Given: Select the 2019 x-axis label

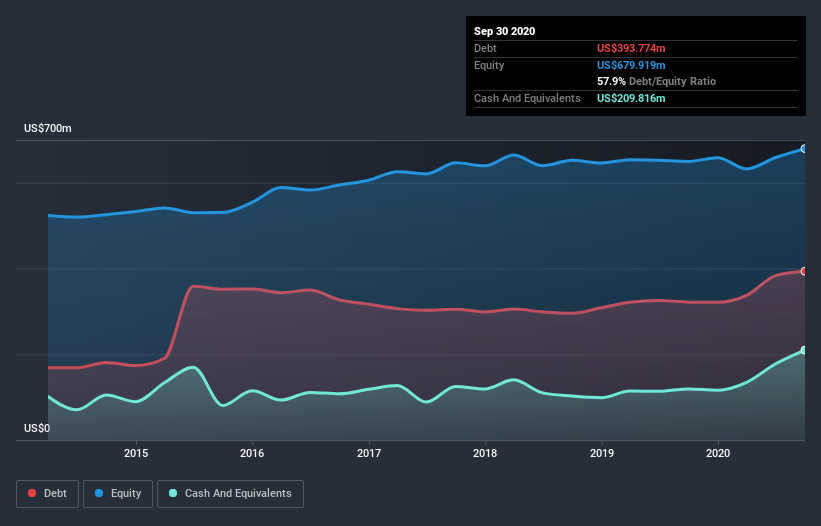Looking at the screenshot, I should tap(602, 453).
